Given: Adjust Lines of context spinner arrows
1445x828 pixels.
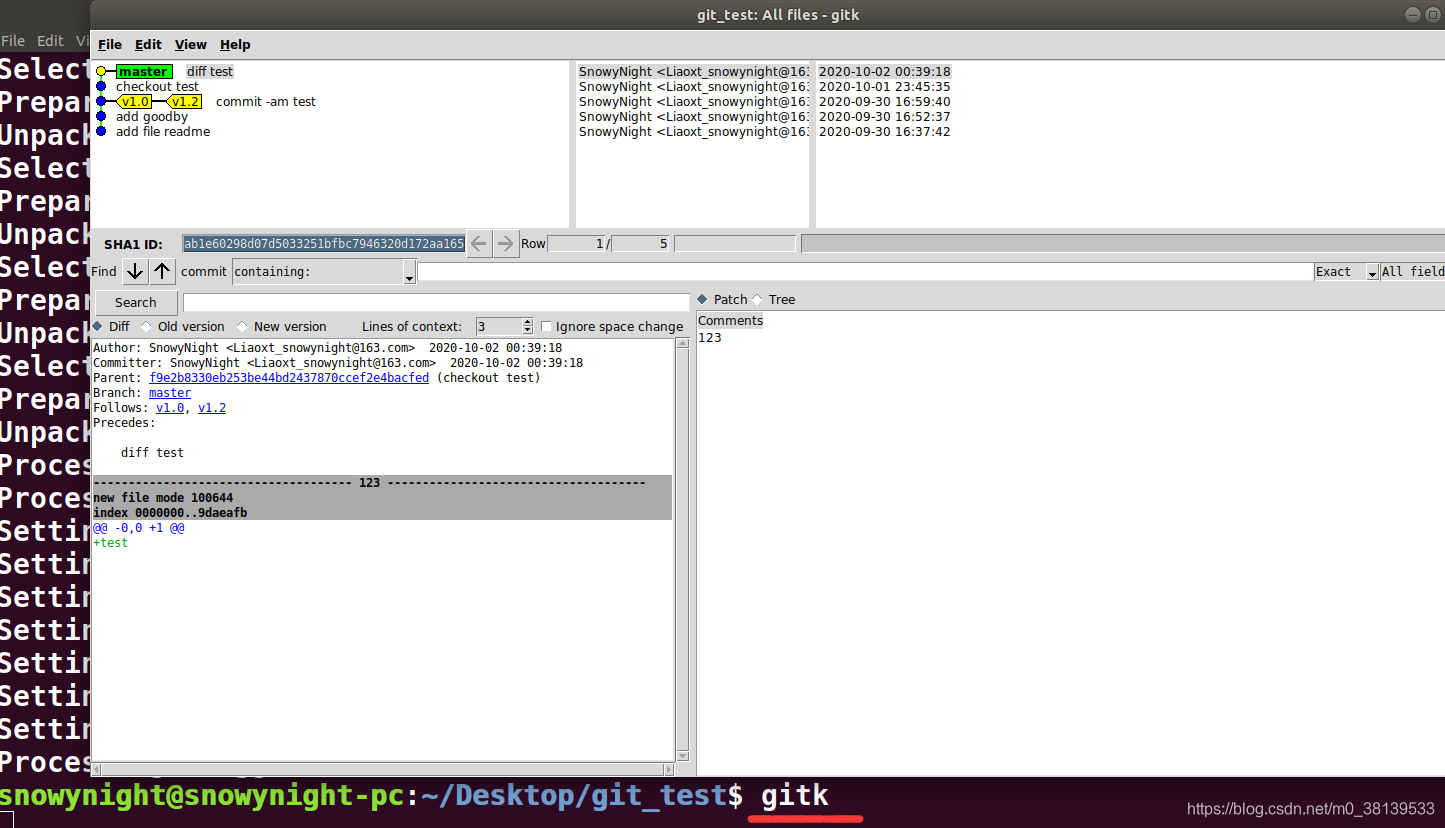Looking at the screenshot, I should pos(528,327).
